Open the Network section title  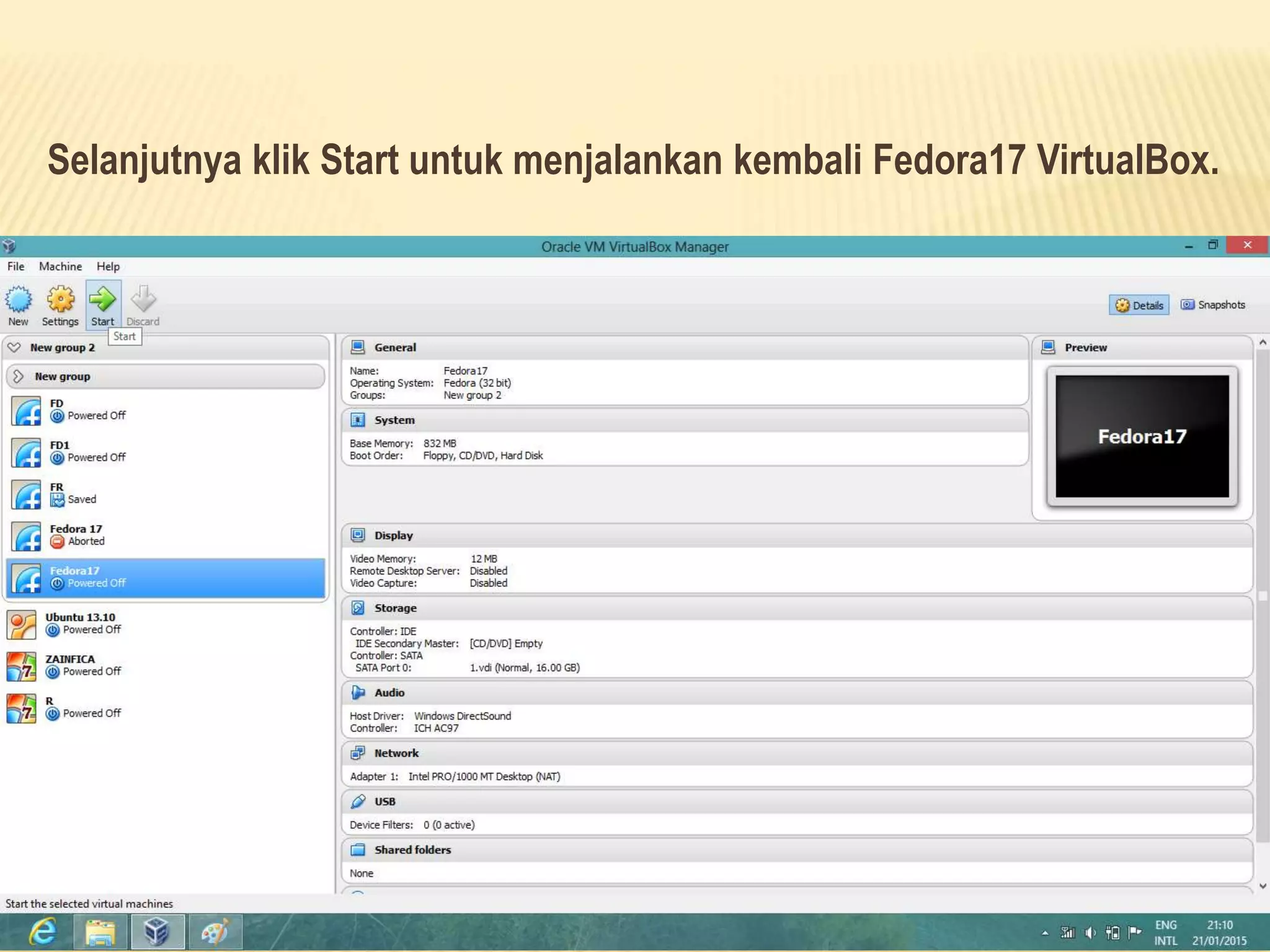point(396,753)
